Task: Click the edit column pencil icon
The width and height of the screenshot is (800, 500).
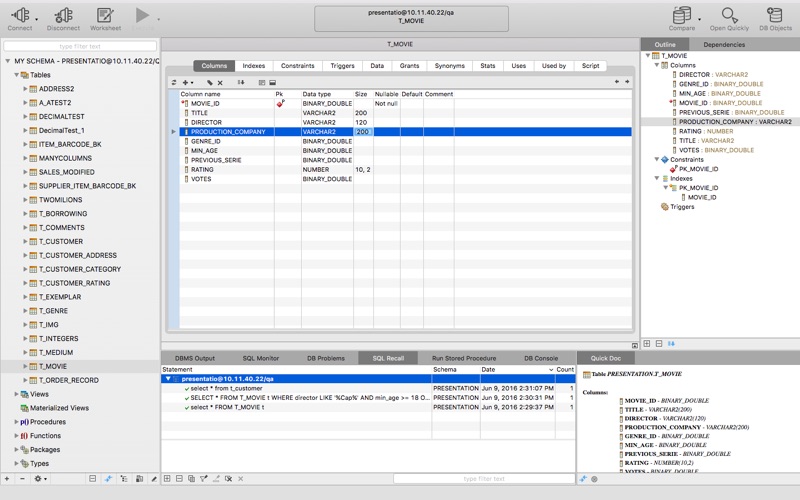Action: (x=209, y=82)
